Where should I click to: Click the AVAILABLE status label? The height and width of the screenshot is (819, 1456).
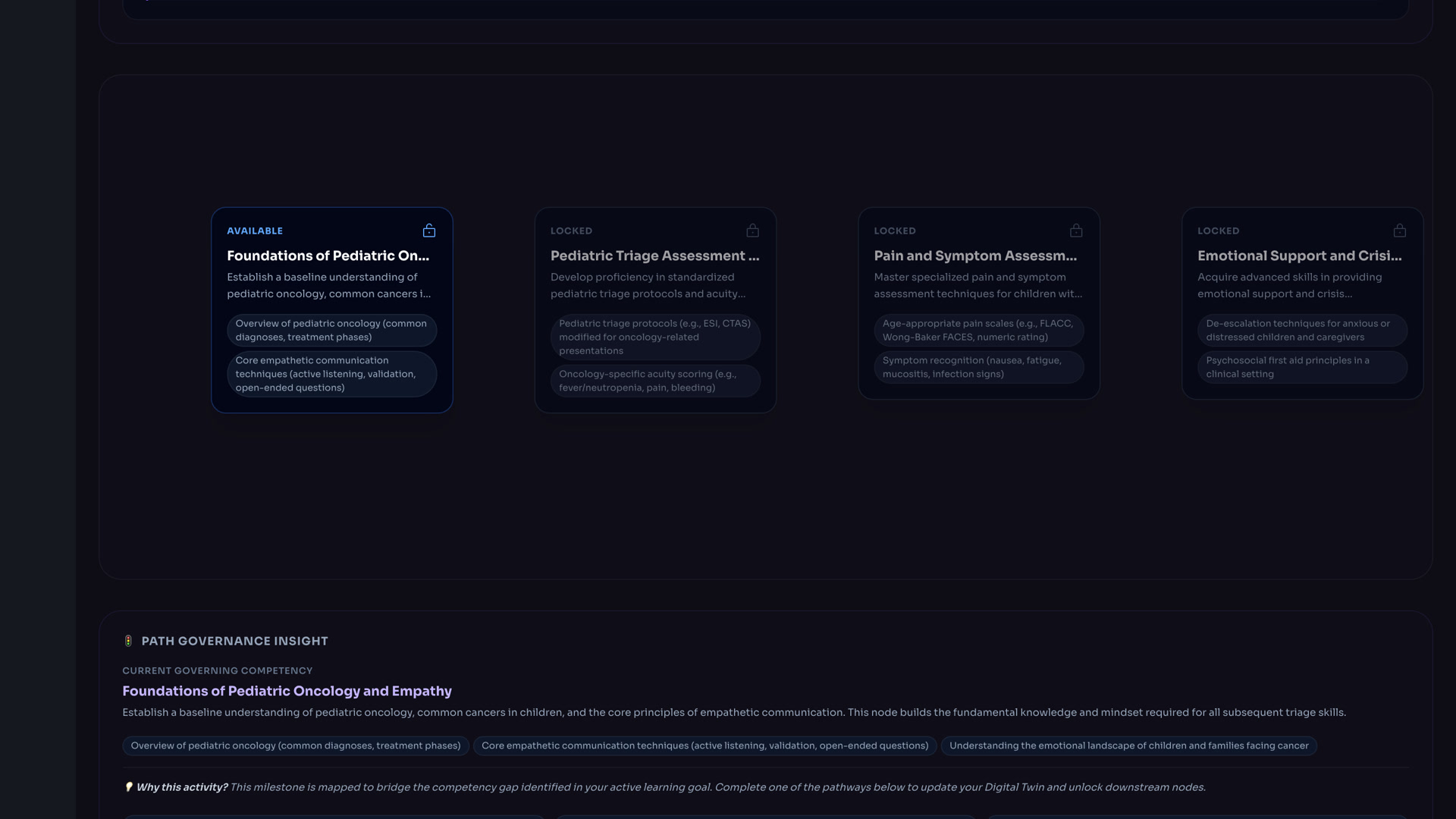click(255, 231)
